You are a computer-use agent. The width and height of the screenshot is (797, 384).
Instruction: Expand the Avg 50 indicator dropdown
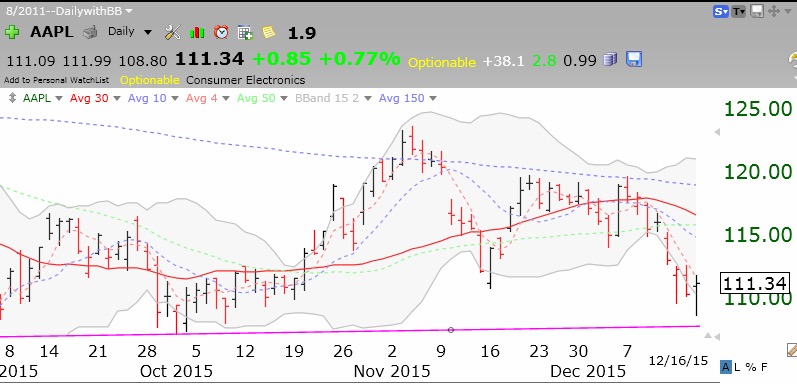pyautogui.click(x=284, y=99)
